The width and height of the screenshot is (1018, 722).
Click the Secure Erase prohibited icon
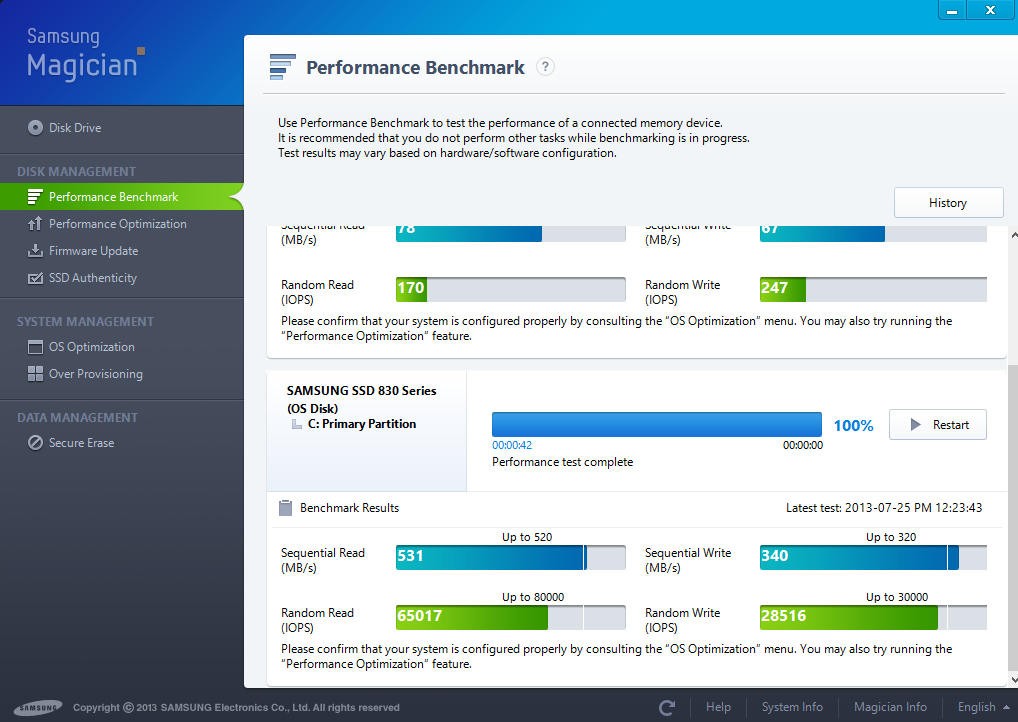point(35,443)
